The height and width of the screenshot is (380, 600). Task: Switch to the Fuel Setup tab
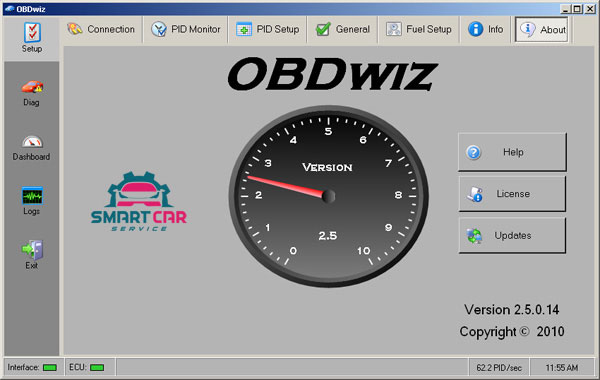[x=419, y=29]
